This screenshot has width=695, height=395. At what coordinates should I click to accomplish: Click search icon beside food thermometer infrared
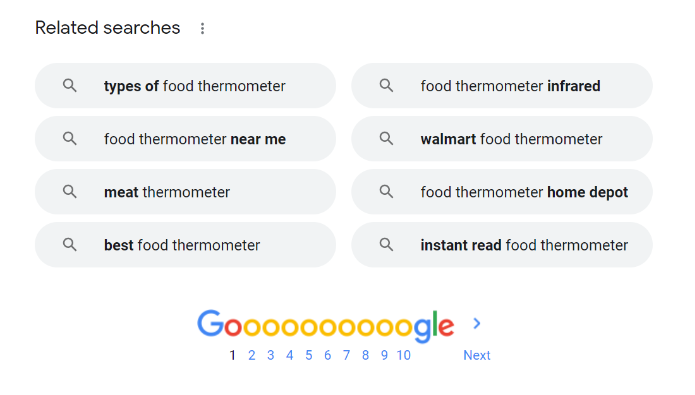pos(386,86)
